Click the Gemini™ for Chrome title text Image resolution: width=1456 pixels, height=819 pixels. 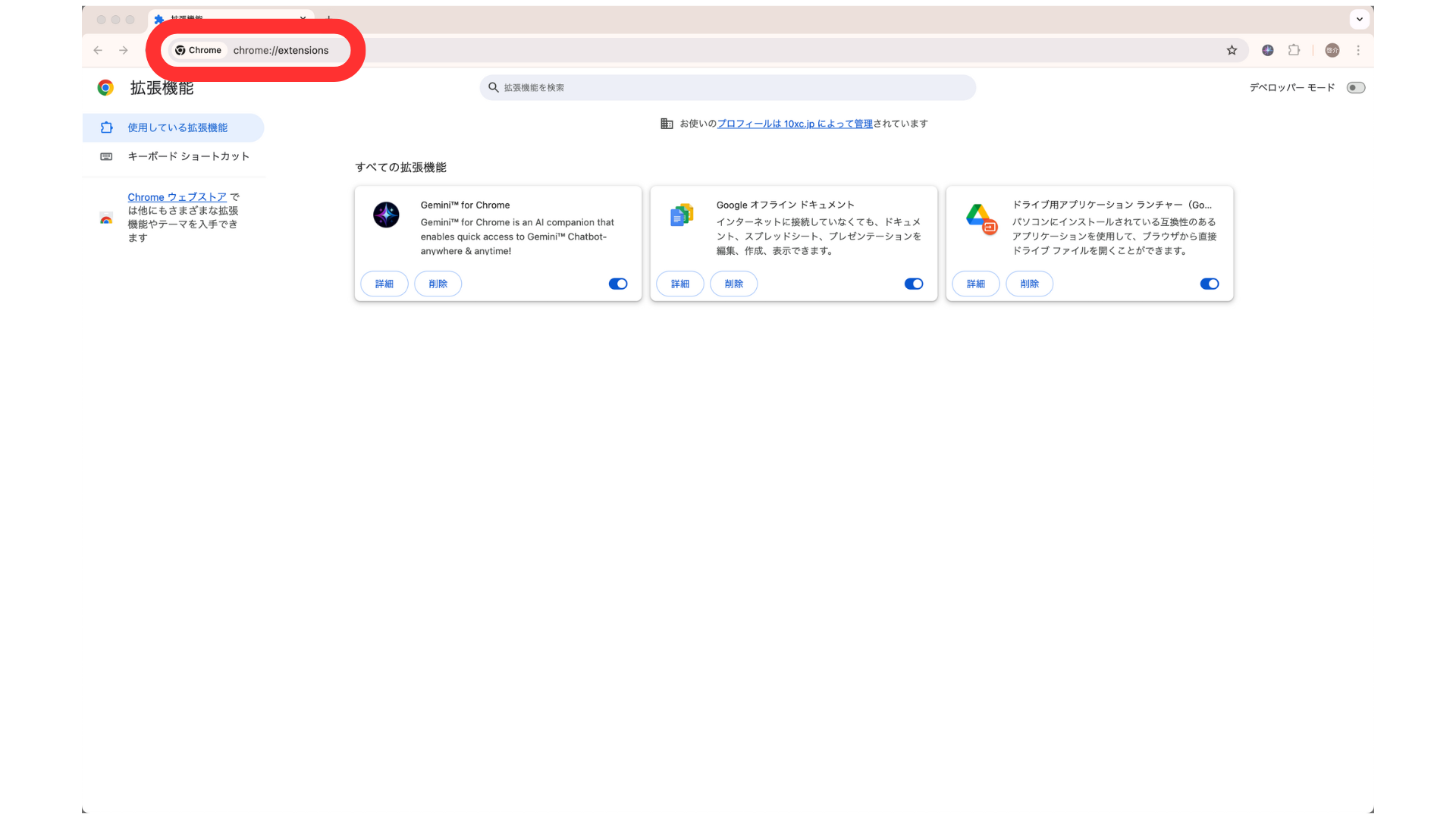tap(465, 205)
